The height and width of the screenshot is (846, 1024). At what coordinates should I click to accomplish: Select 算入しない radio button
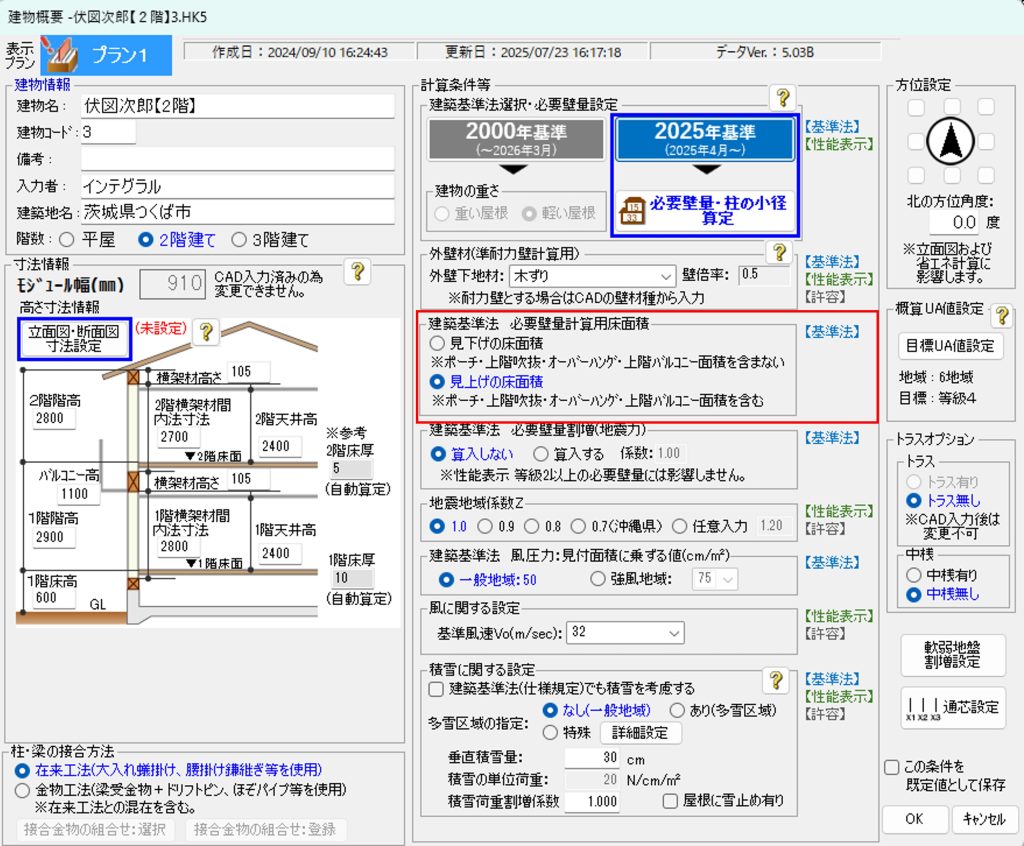438,453
